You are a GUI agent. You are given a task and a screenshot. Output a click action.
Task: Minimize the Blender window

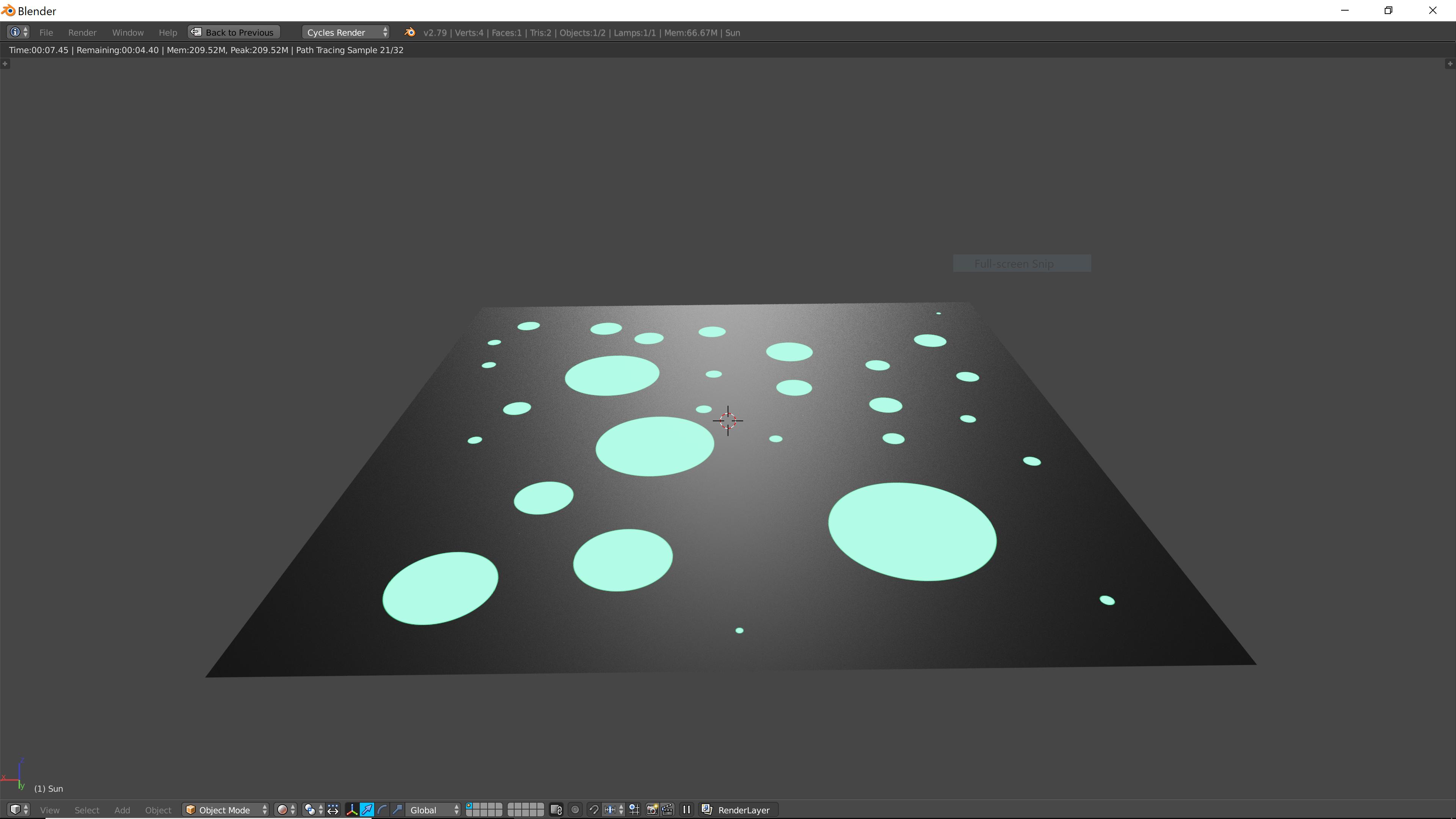tap(1345, 10)
